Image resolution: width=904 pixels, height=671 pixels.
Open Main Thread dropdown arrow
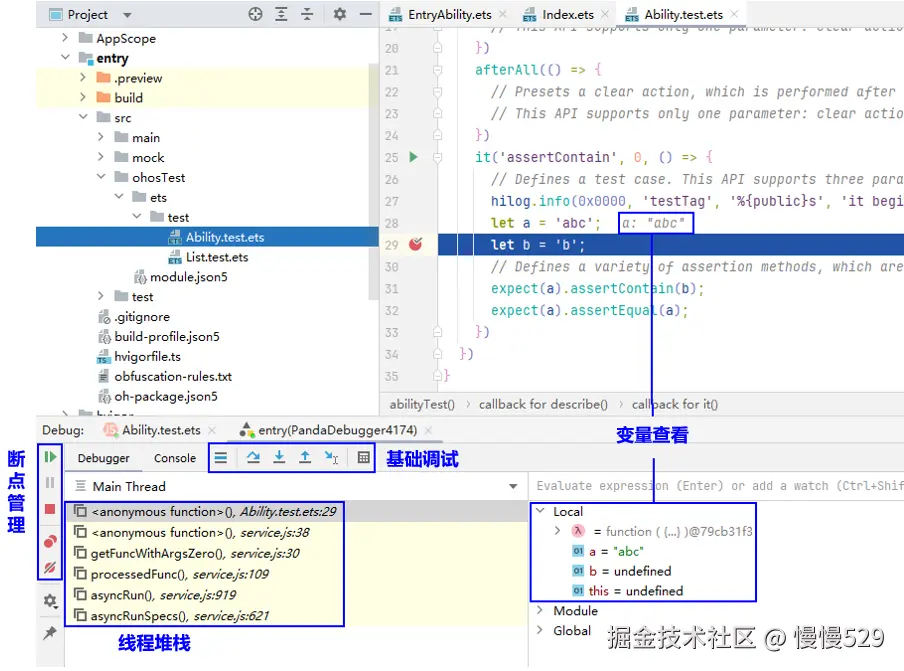(513, 487)
